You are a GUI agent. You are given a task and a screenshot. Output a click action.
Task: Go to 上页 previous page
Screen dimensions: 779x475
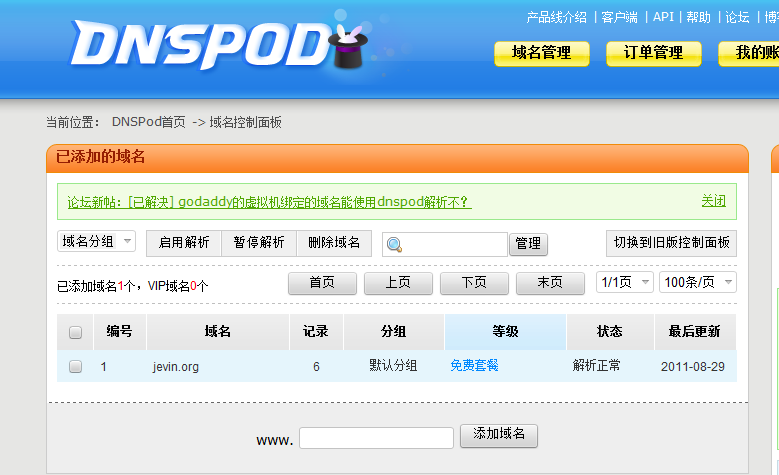[x=398, y=283]
